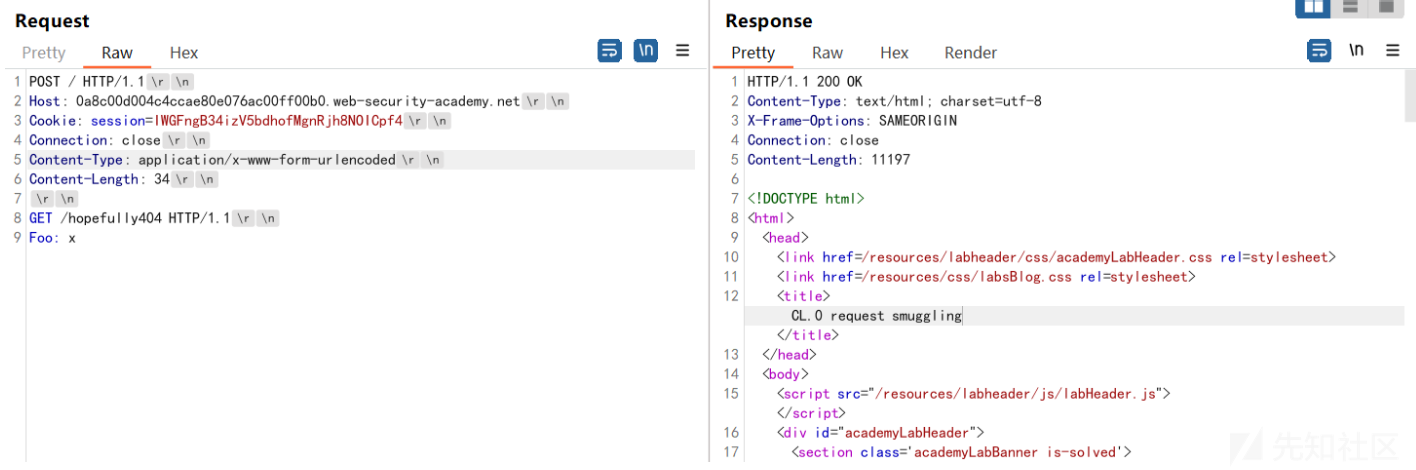Click the '<html>' tag on line 8
This screenshot has width=1416, height=470.
click(770, 218)
